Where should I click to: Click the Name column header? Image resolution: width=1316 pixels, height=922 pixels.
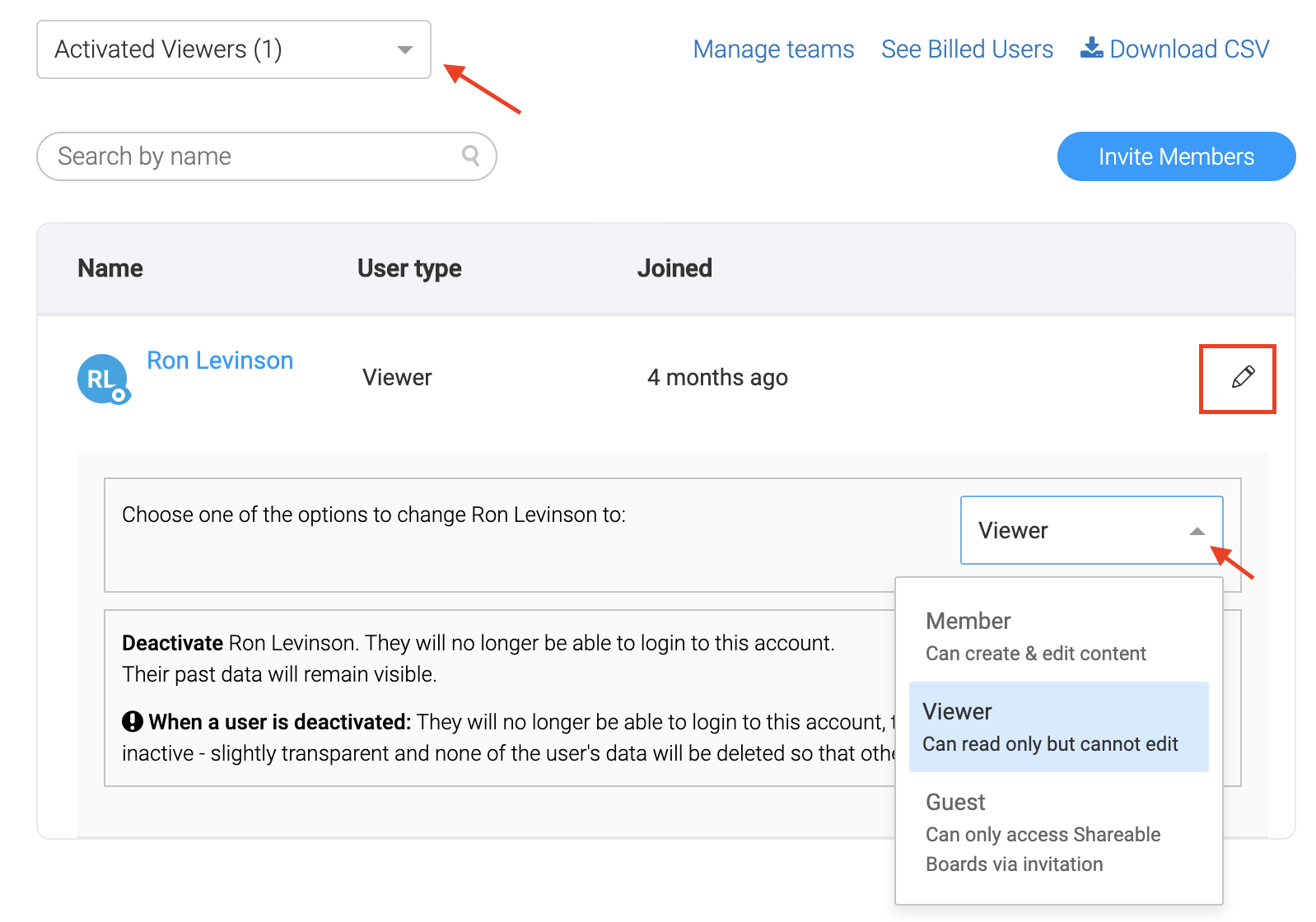110,268
